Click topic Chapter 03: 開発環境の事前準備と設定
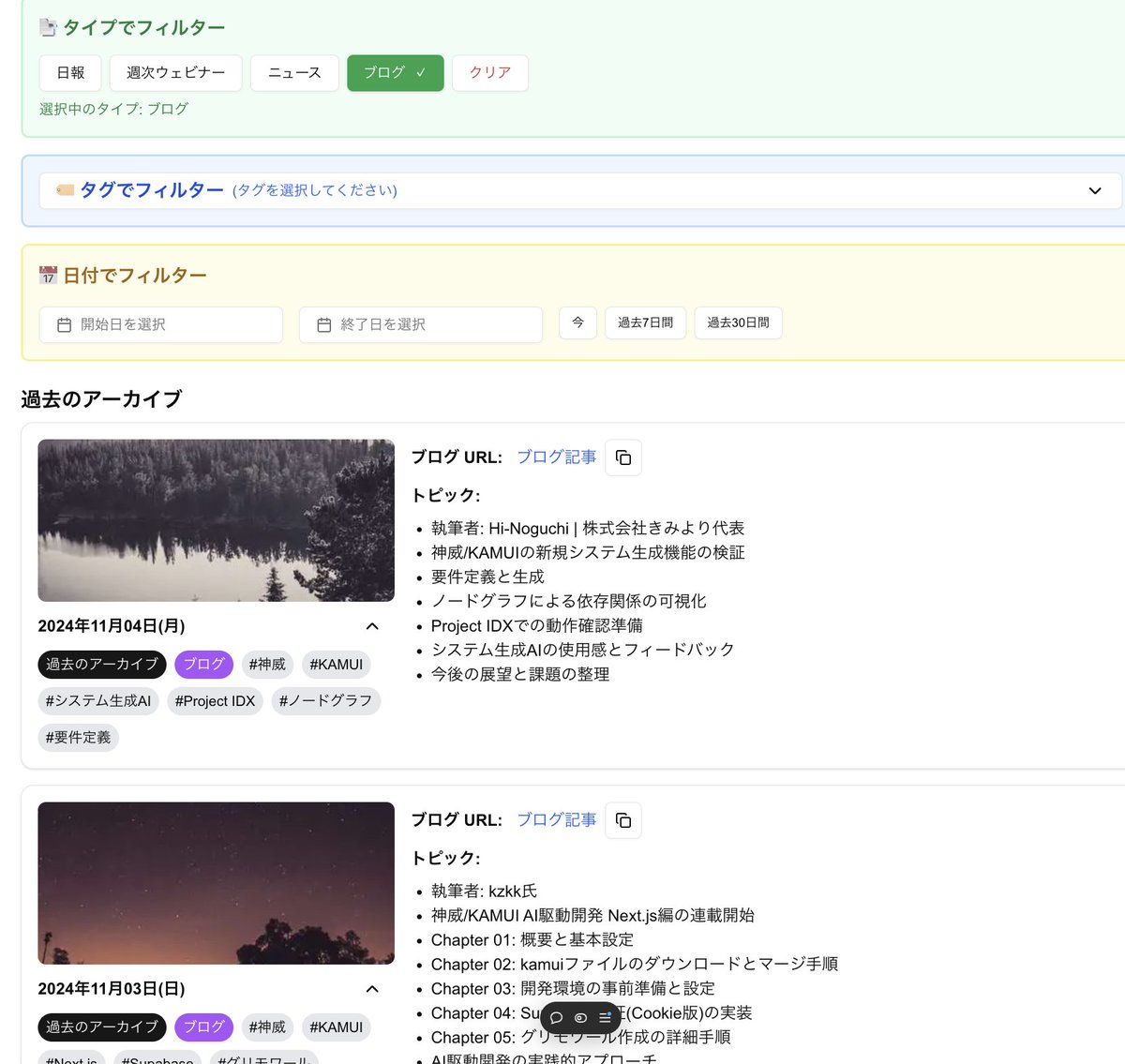 click(x=573, y=989)
